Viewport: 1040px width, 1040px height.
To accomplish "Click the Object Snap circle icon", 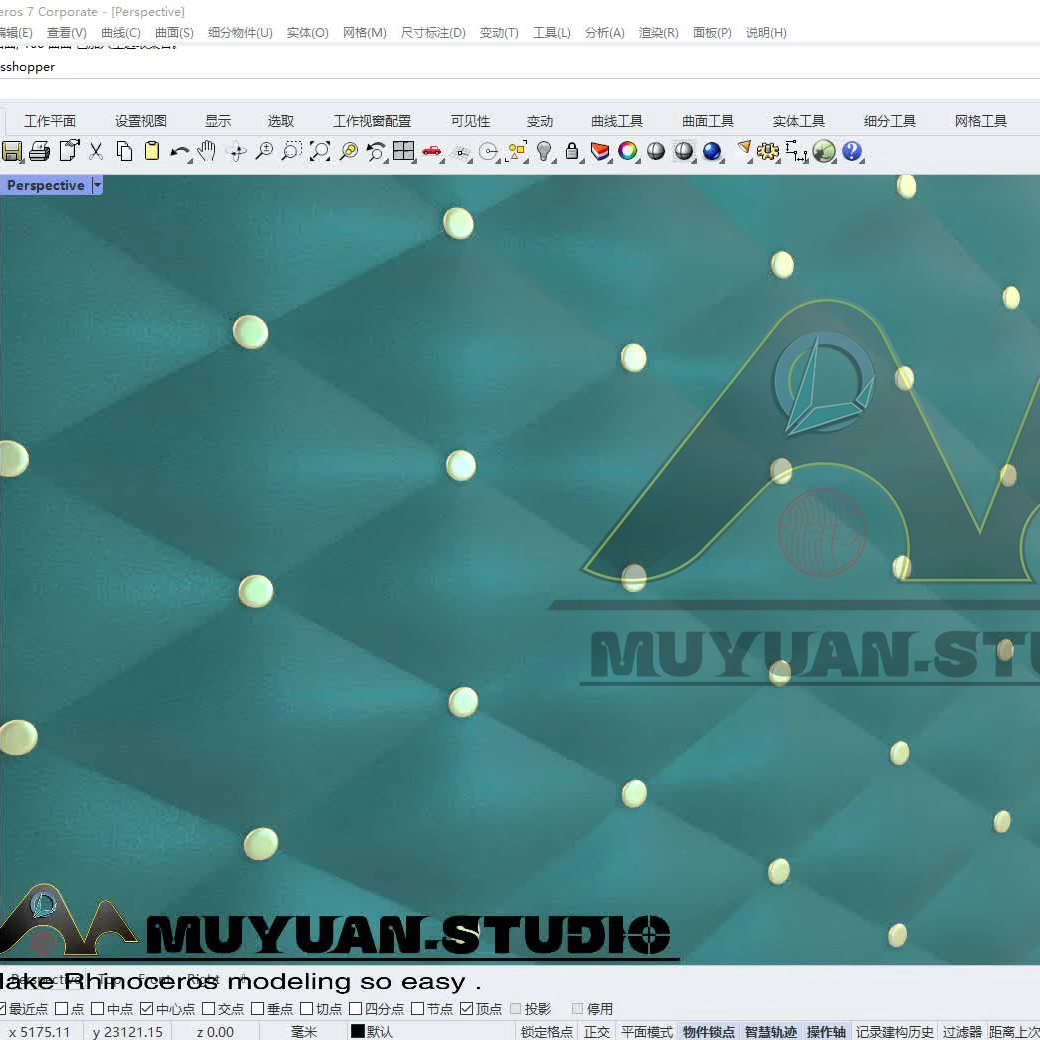I will [489, 152].
